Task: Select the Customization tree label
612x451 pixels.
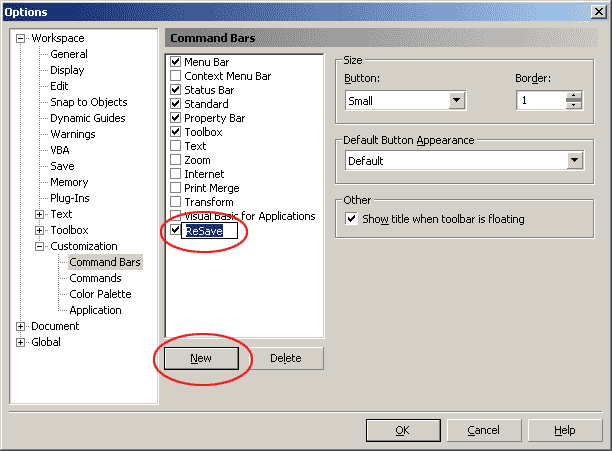Action: 84,247
